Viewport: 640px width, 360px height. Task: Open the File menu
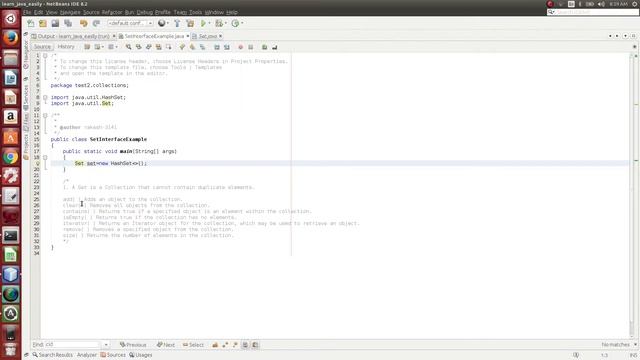(x=27, y=12)
